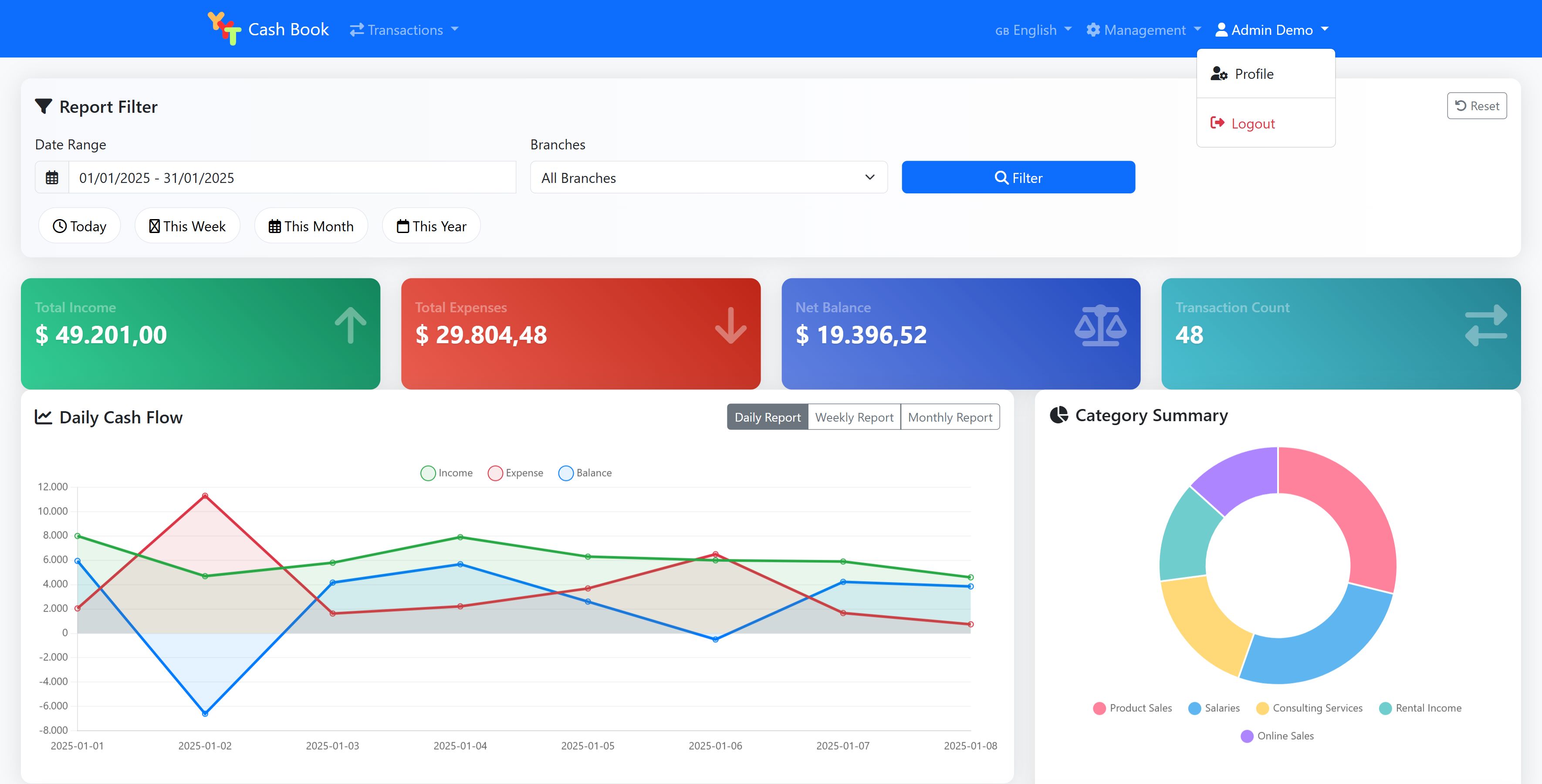The image size is (1542, 784).
Task: Click the down arrow icon on Total Expenses
Action: 730,325
